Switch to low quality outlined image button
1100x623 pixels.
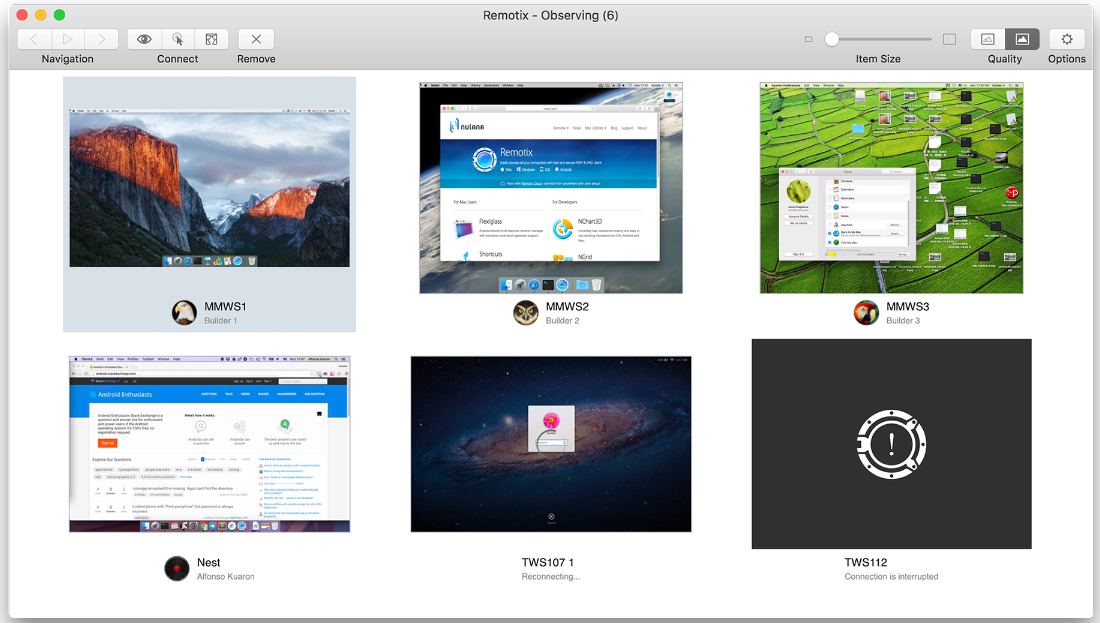coord(988,39)
